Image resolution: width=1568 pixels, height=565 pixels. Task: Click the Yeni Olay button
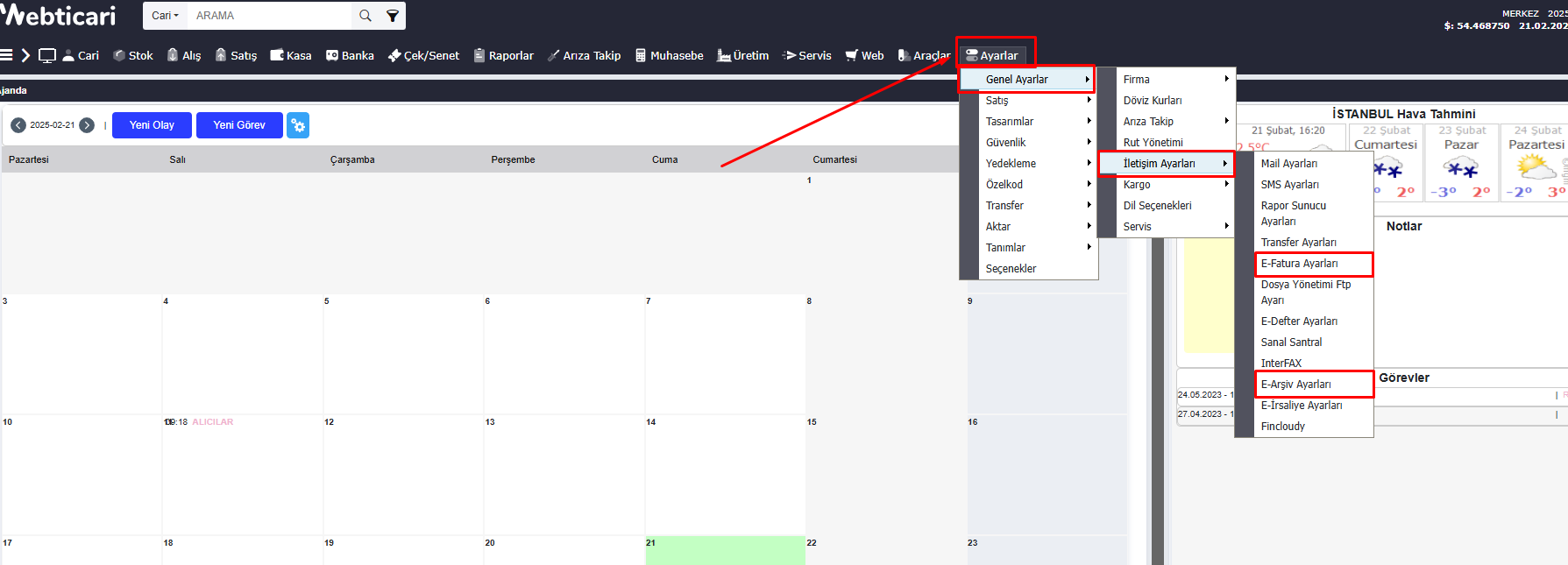pos(152,125)
